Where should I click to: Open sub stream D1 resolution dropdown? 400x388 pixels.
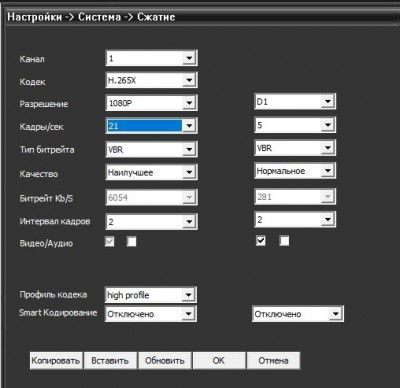click(x=295, y=101)
